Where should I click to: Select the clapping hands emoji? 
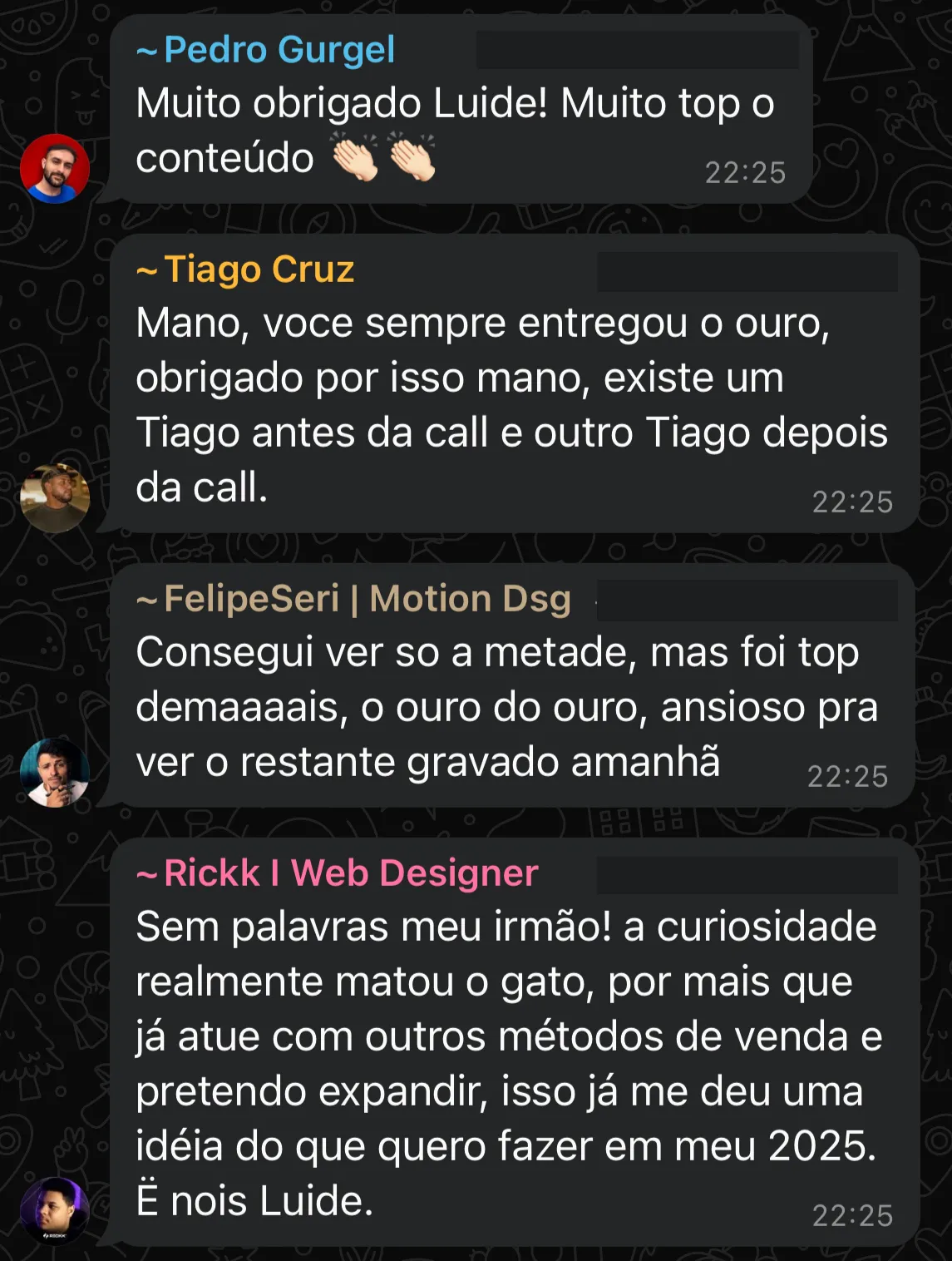click(355, 156)
